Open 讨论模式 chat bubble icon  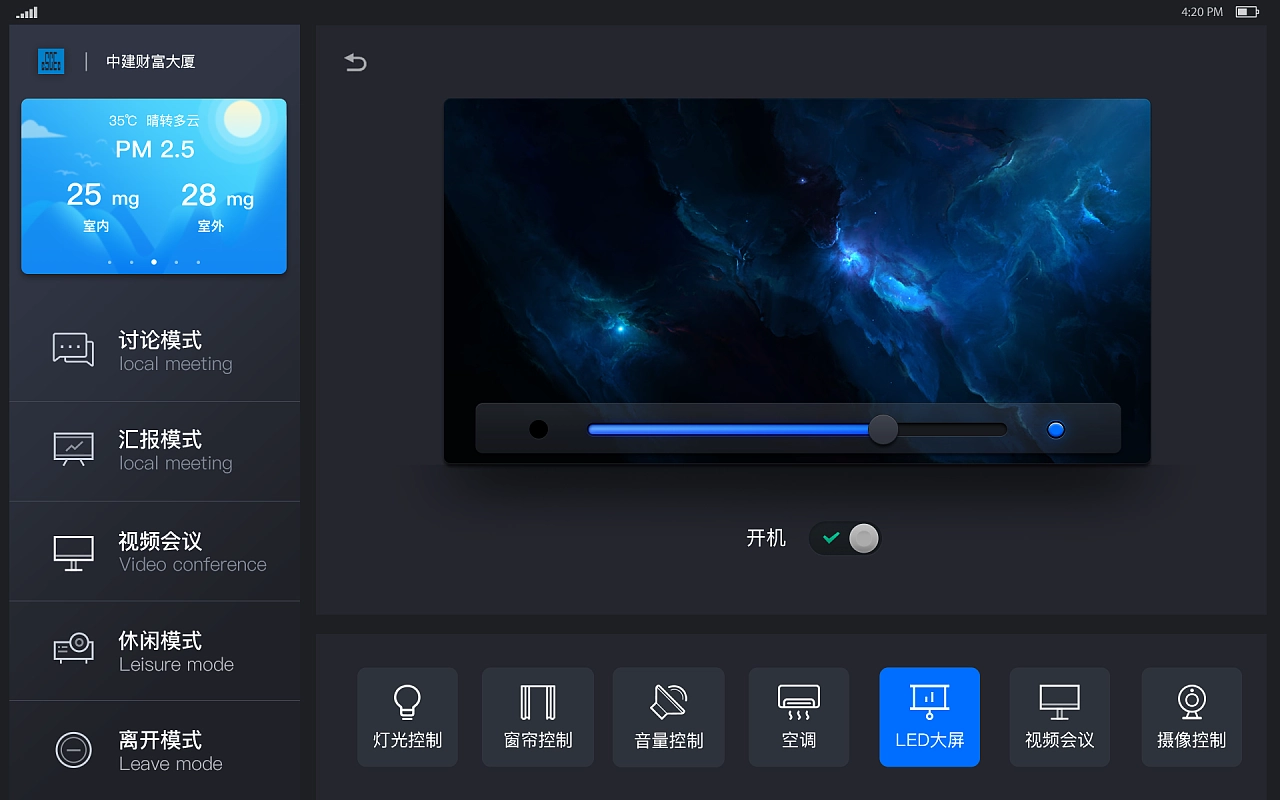73,349
